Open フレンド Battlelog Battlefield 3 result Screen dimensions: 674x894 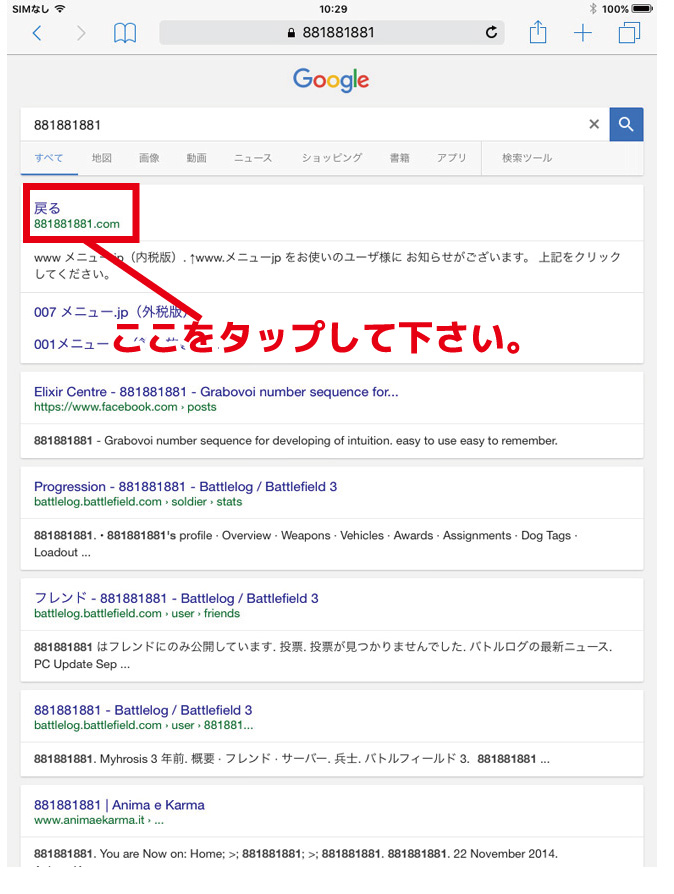(x=176, y=598)
